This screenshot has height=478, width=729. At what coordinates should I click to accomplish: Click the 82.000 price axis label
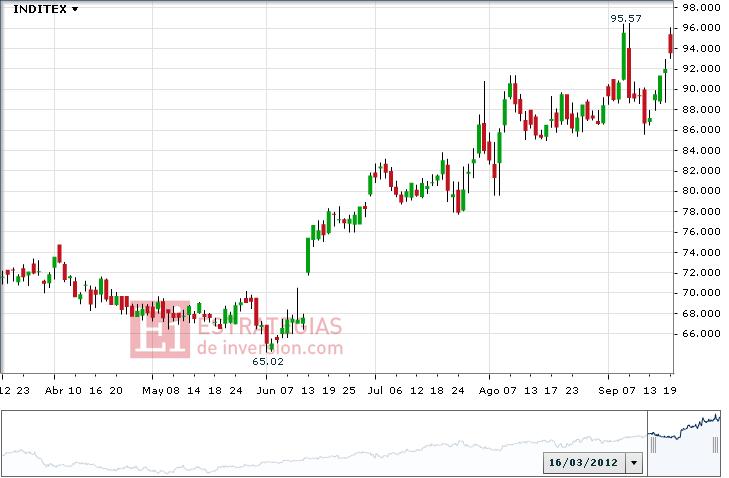coord(701,171)
